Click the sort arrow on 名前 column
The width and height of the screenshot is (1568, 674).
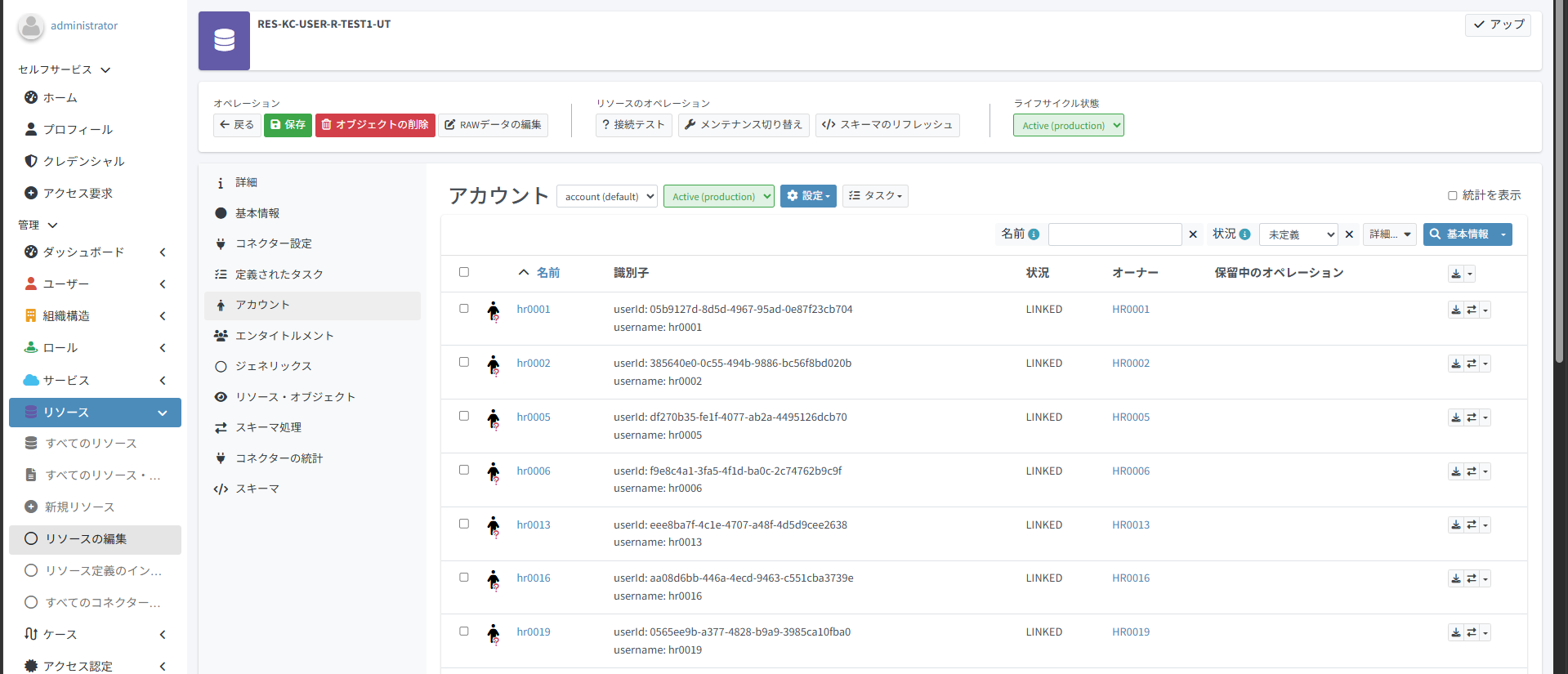click(524, 273)
